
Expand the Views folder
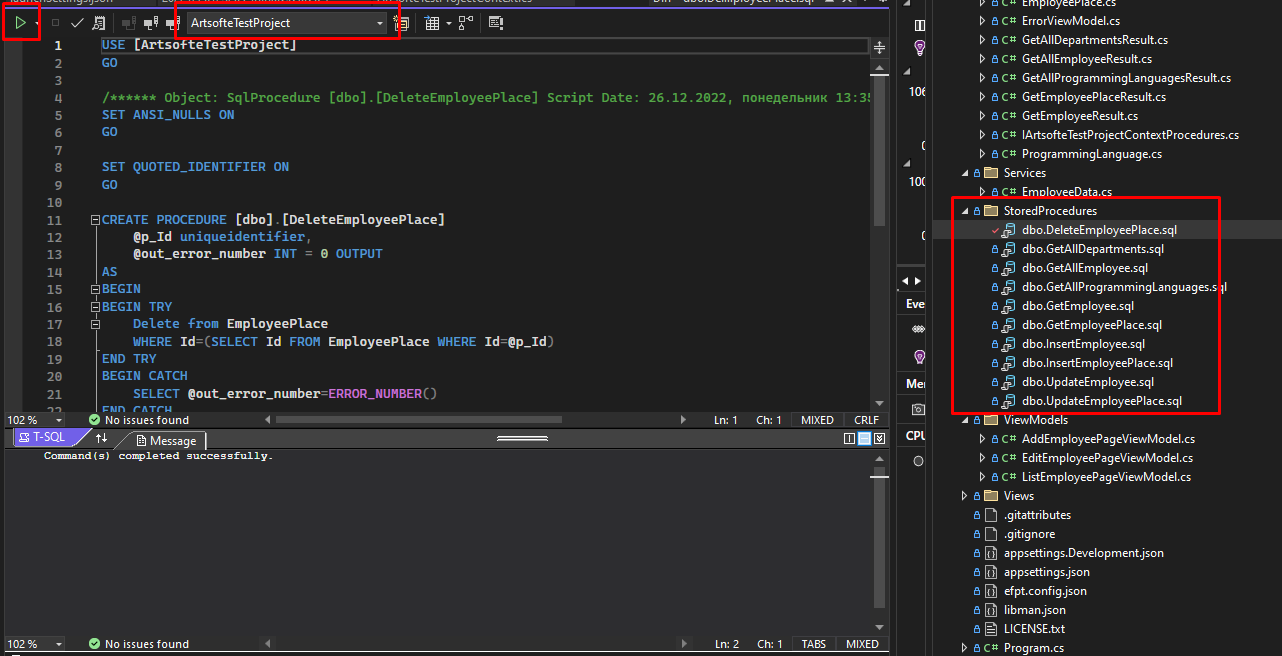[x=965, y=496]
